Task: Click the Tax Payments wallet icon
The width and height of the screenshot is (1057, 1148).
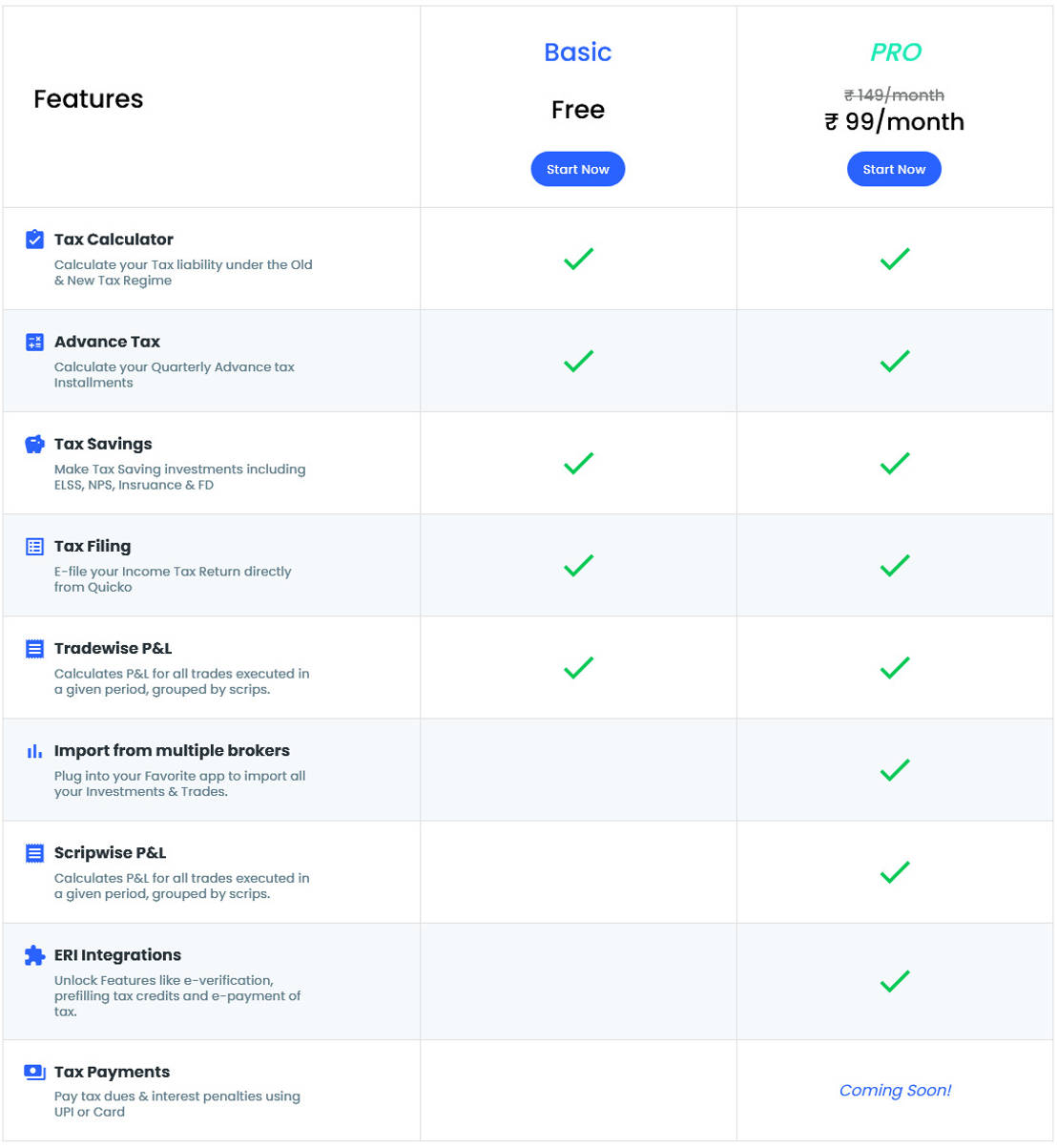Action: (x=34, y=1072)
